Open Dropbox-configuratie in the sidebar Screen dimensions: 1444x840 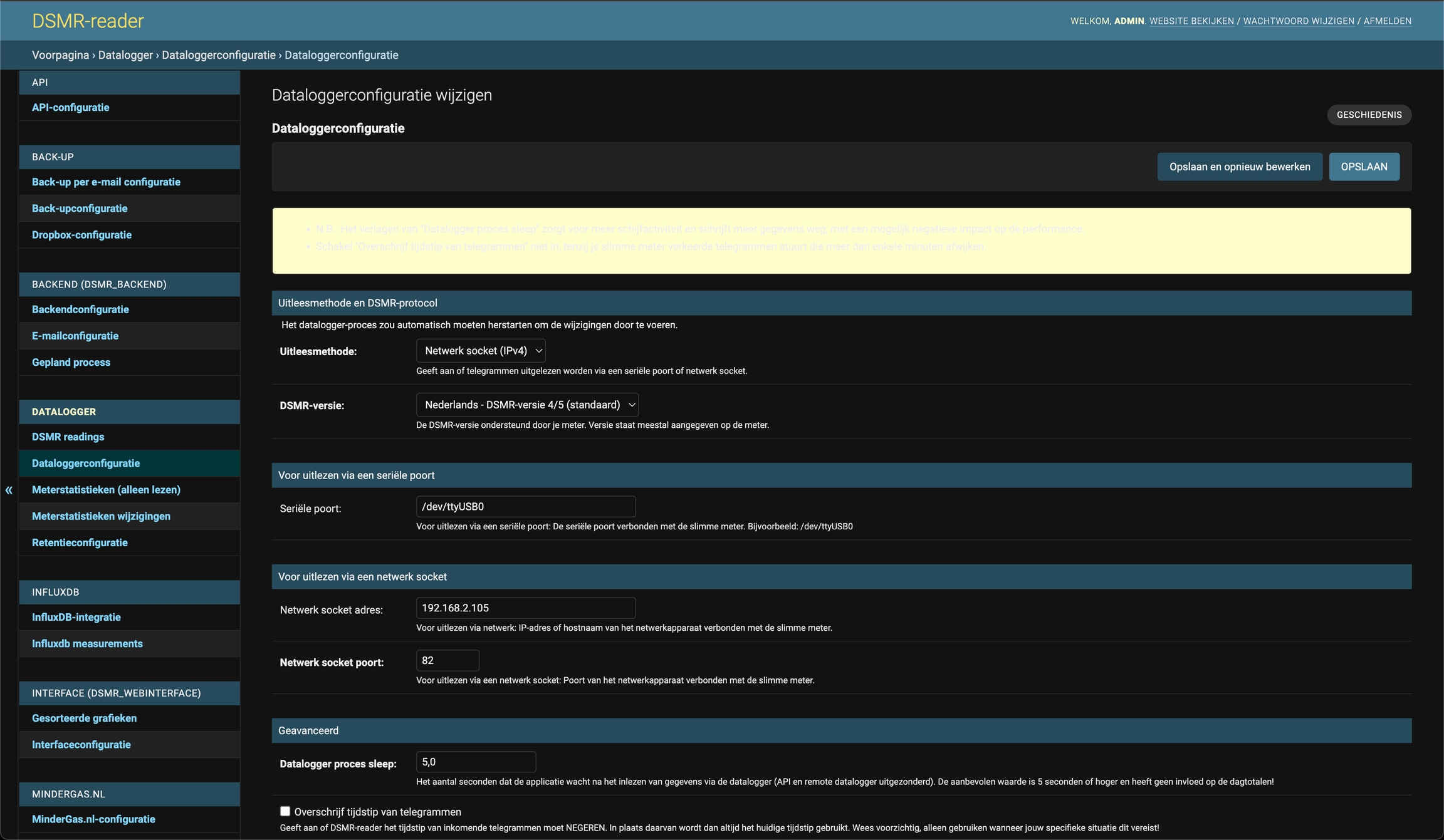coord(81,235)
